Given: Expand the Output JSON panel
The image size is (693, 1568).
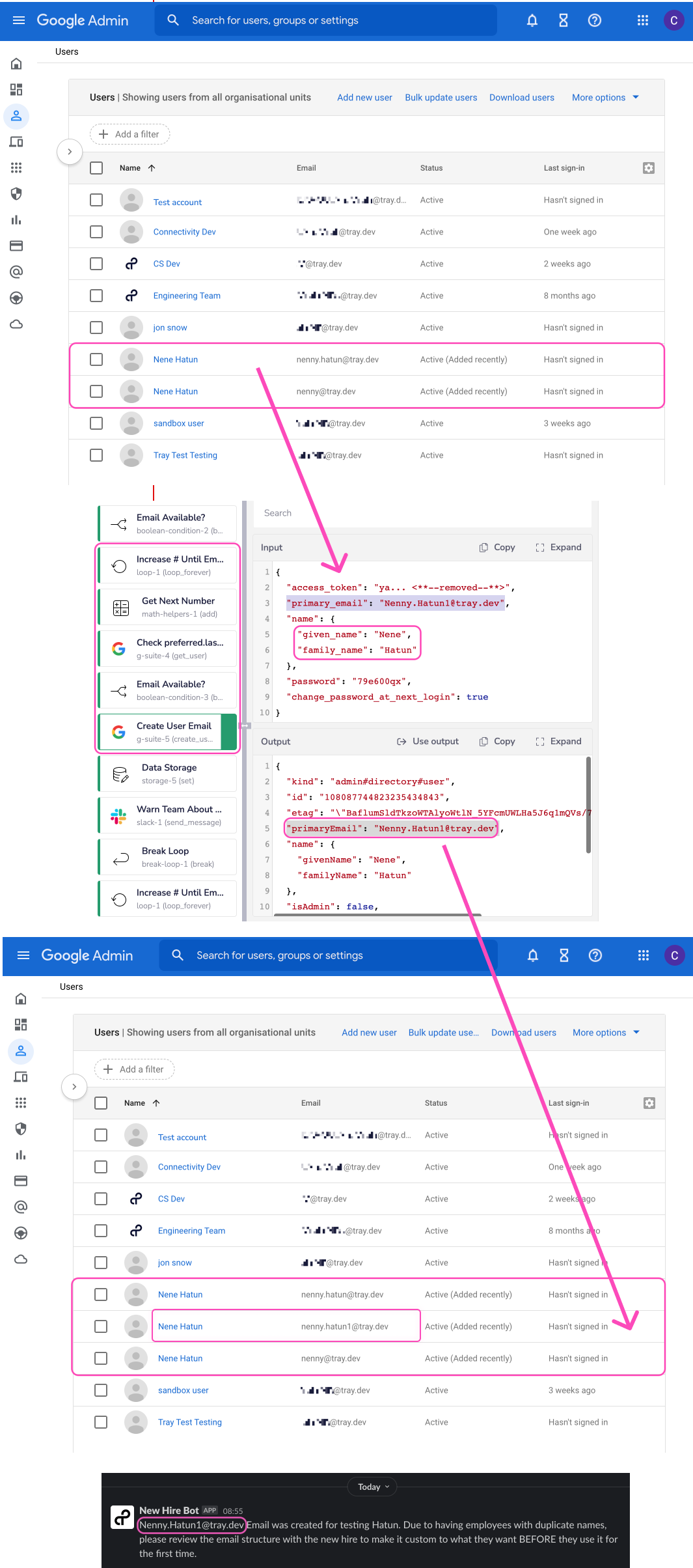Looking at the screenshot, I should (558, 742).
